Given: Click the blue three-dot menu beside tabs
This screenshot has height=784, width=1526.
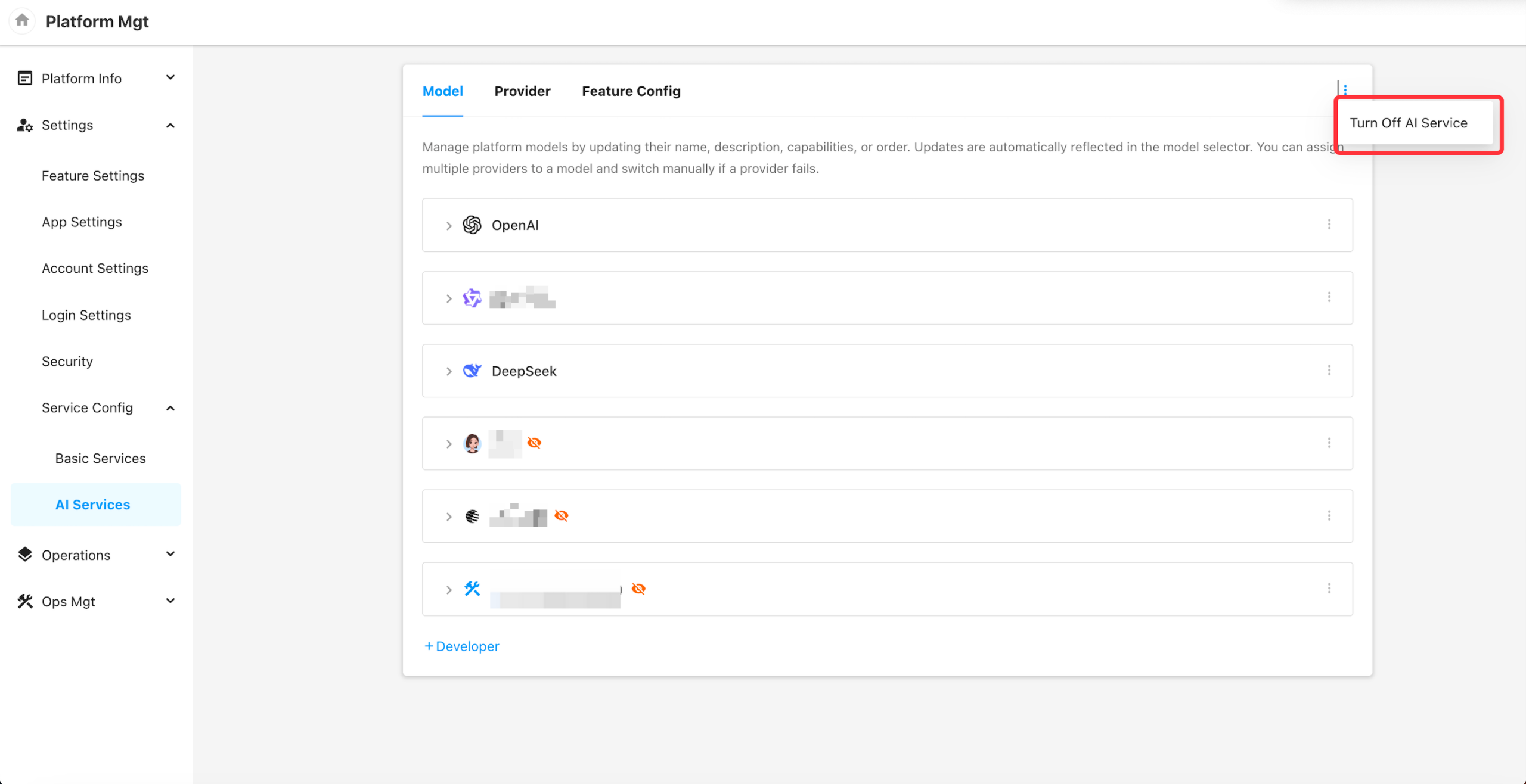Looking at the screenshot, I should tap(1345, 90).
